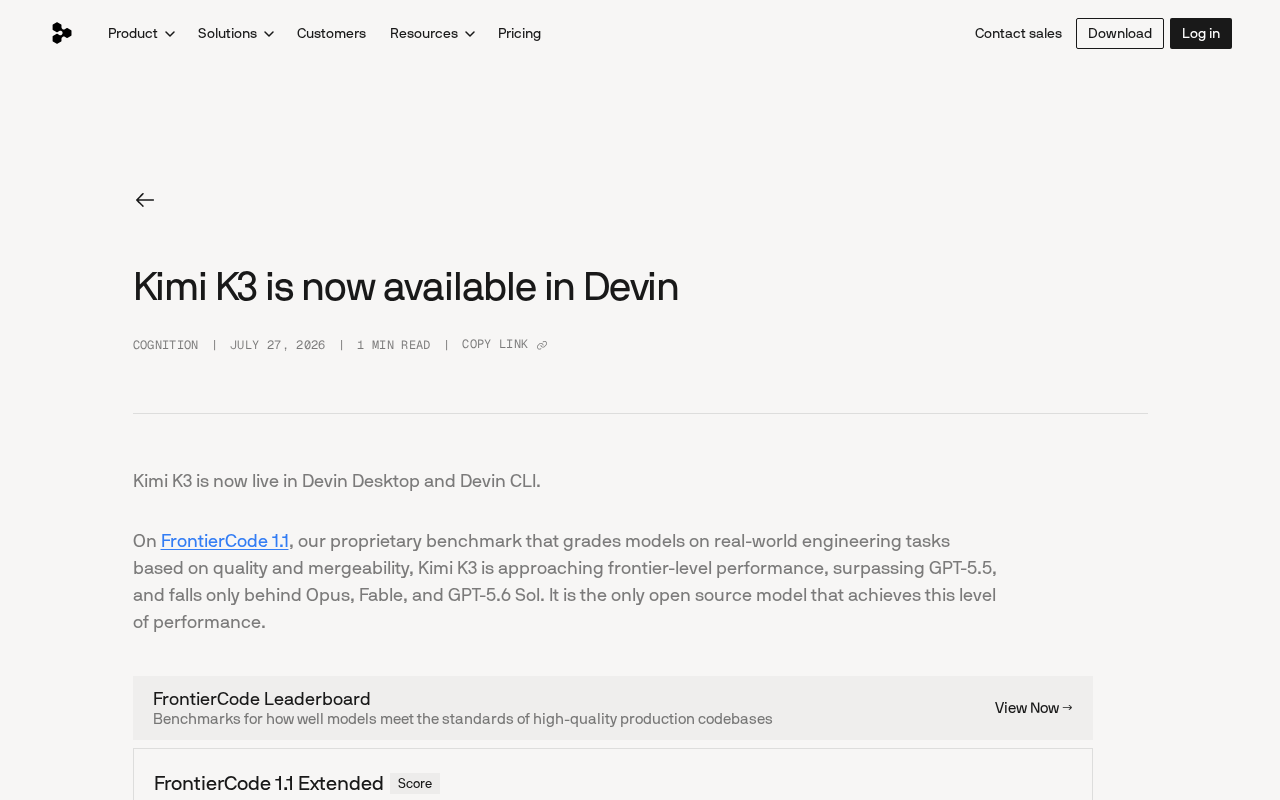Click the leaderboard banner subtitle about benchmarks
This screenshot has width=1280, height=800.
[x=463, y=719]
